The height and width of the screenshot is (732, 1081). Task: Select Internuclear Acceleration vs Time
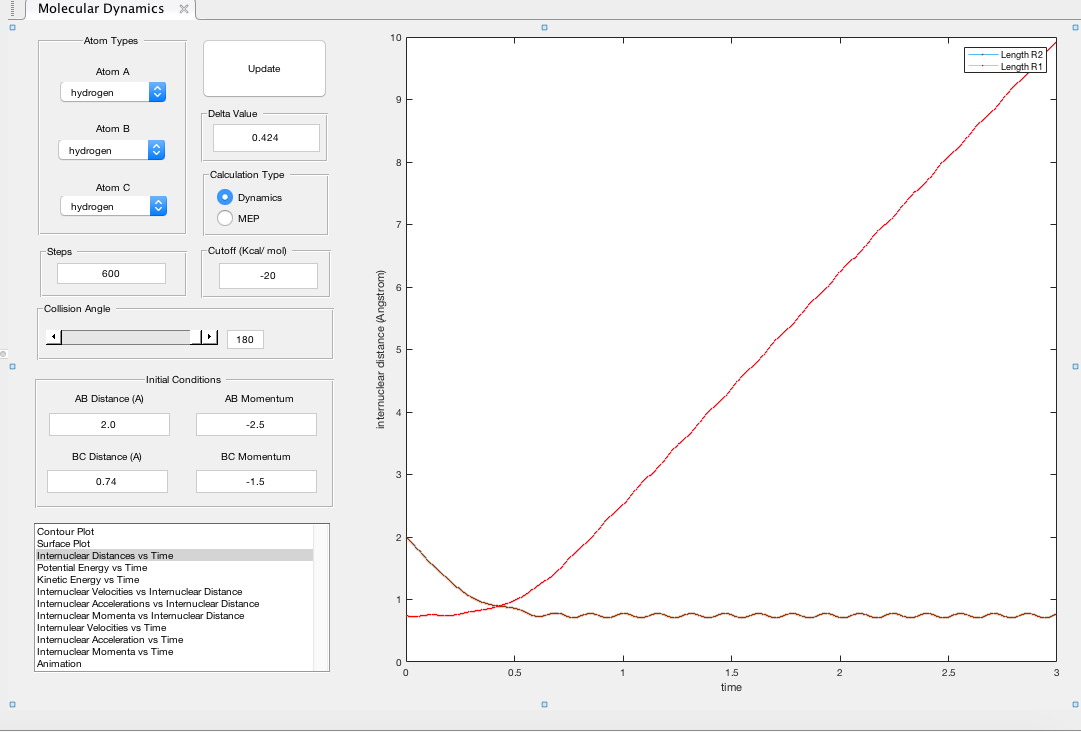coord(174,640)
